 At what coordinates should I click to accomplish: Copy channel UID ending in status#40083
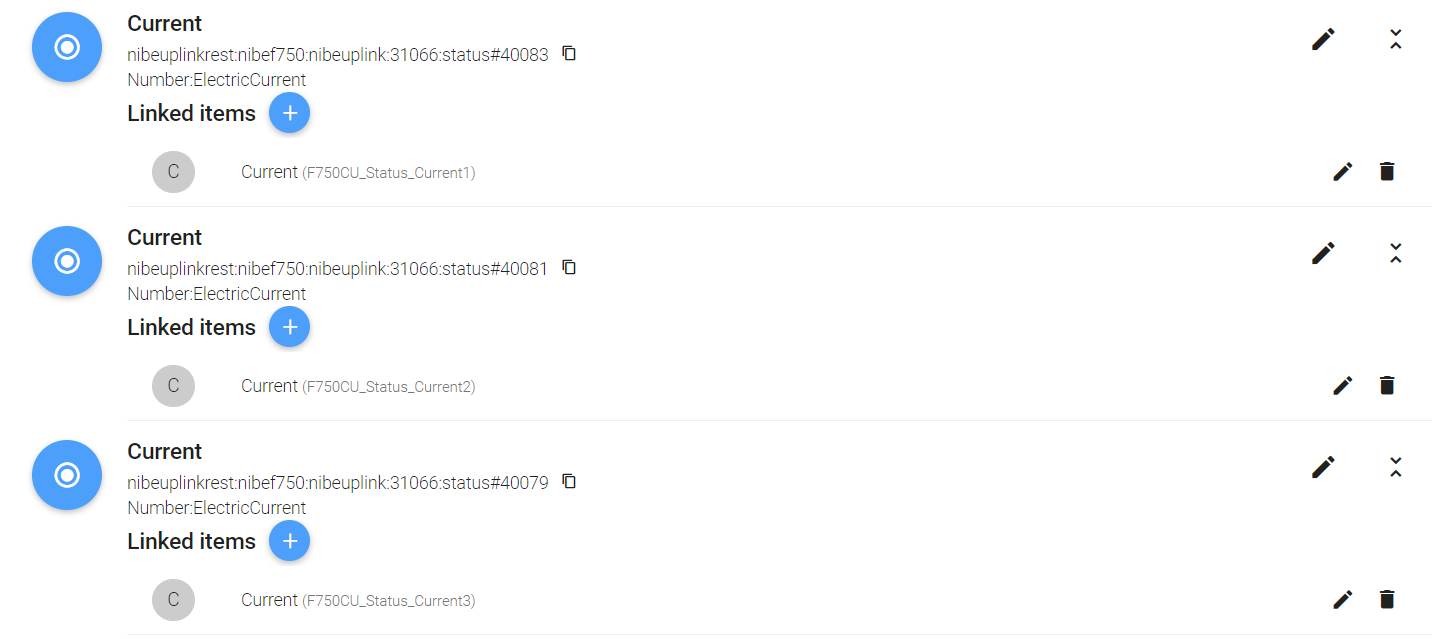pyautogui.click(x=569, y=53)
